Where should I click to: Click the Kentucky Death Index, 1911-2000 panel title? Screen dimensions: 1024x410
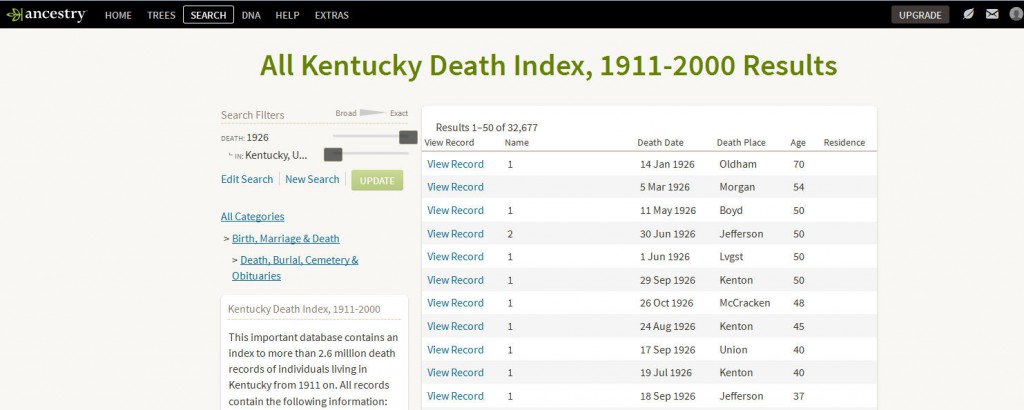click(304, 309)
